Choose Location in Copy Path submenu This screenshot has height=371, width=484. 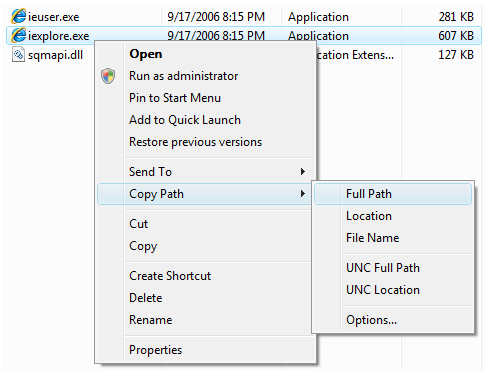tap(369, 216)
